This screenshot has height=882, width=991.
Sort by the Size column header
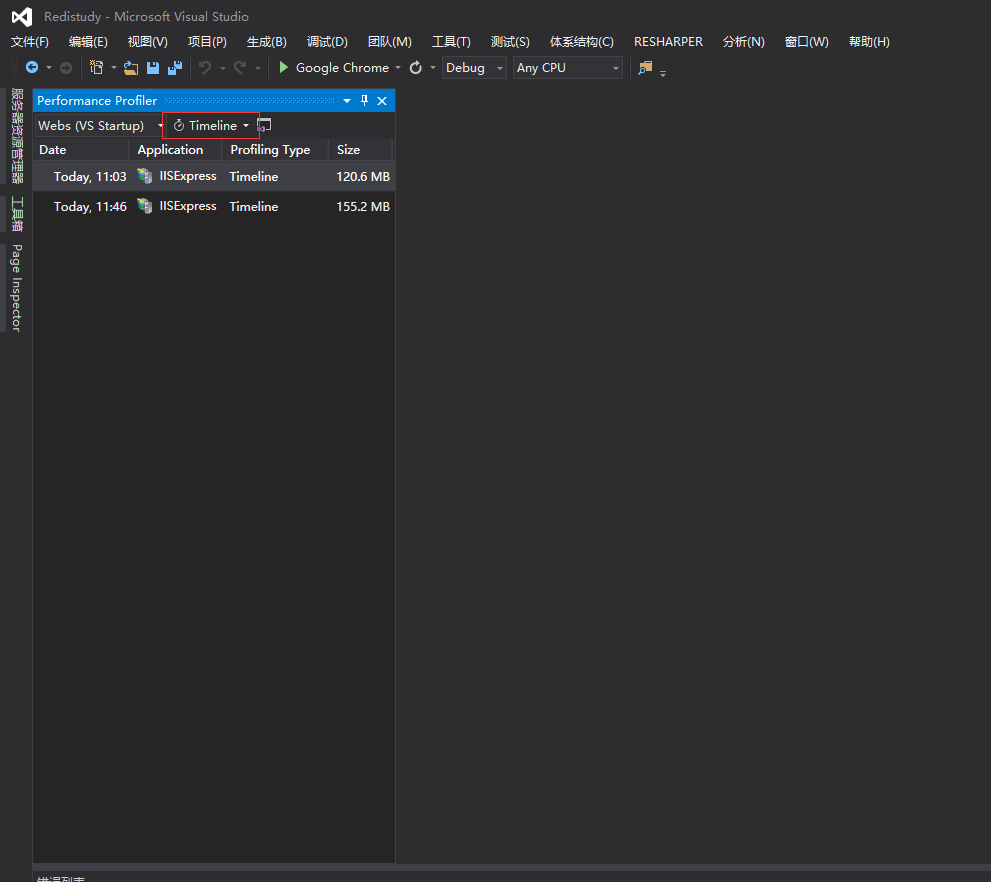coord(360,150)
